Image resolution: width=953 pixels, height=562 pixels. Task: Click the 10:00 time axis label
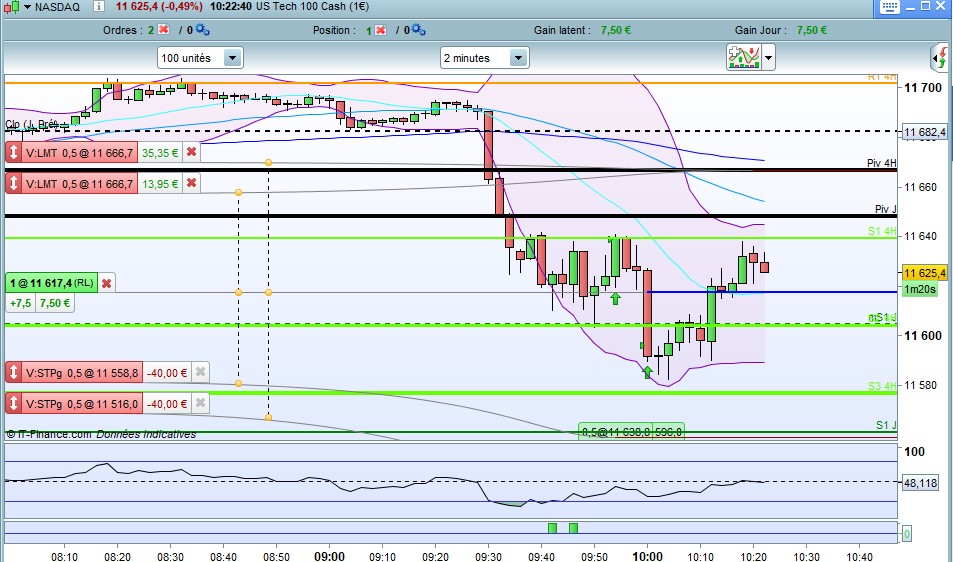[x=647, y=556]
